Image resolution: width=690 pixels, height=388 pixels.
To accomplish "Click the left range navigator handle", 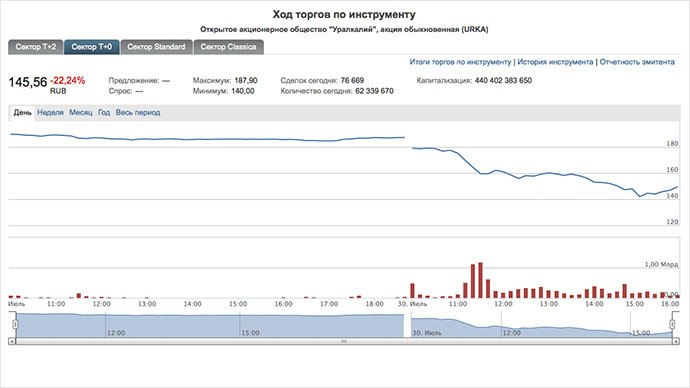I will pyautogui.click(x=15, y=324).
